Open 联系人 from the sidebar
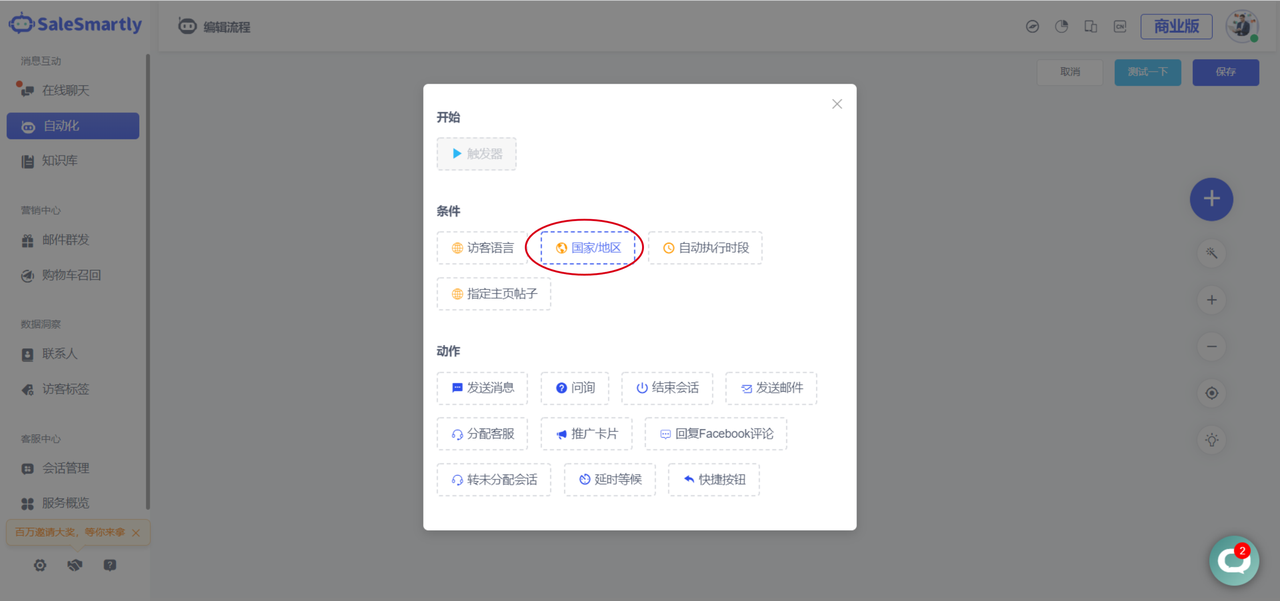Image resolution: width=1280 pixels, height=601 pixels. pos(59,354)
